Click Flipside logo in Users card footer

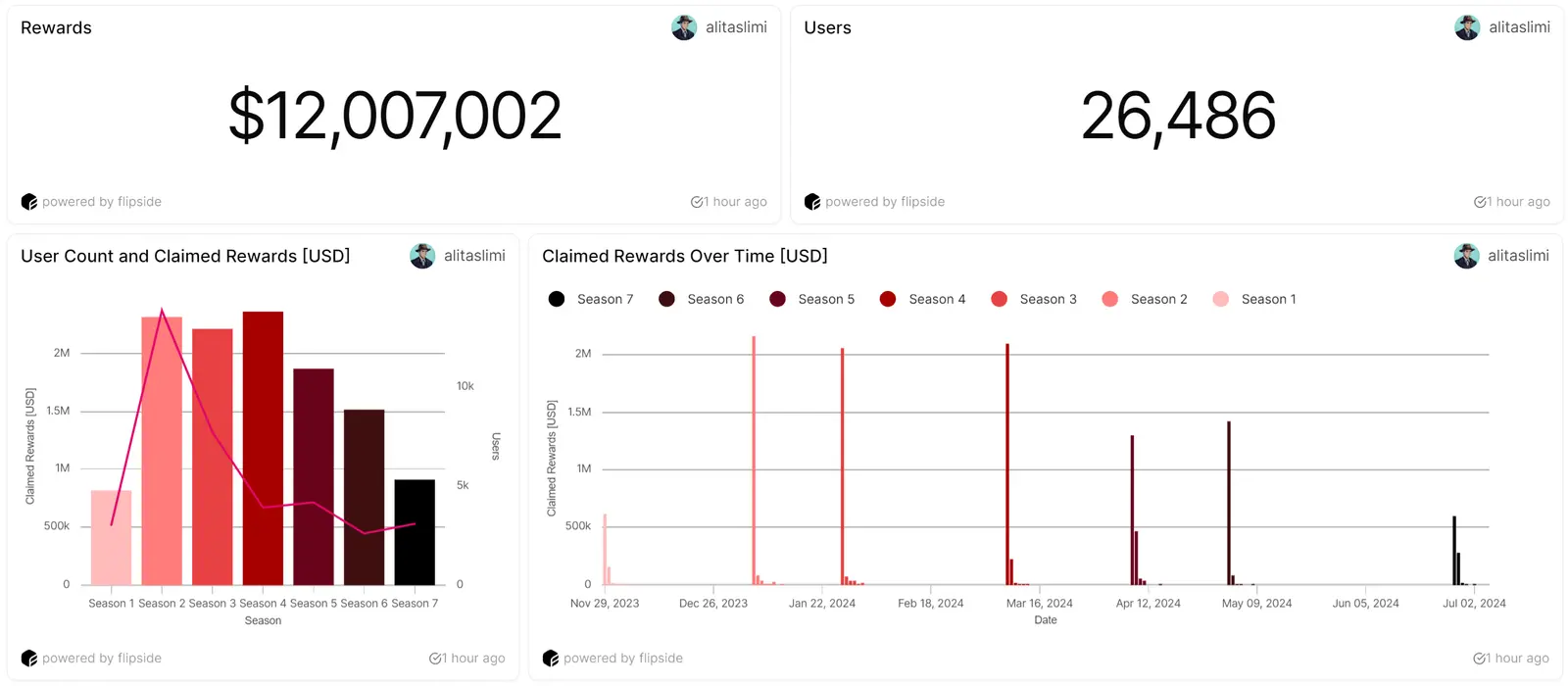812,202
